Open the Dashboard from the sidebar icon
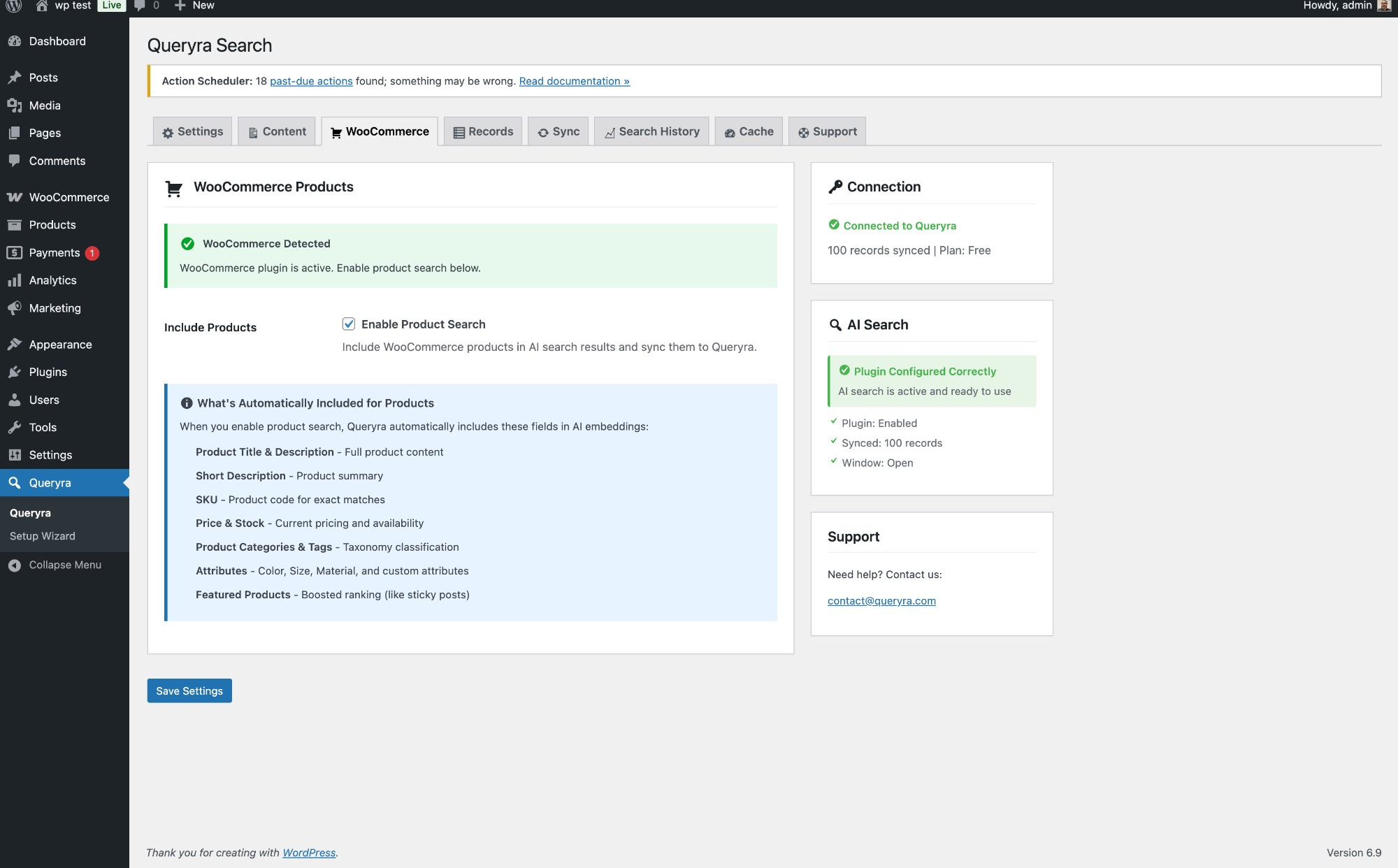 16,41
